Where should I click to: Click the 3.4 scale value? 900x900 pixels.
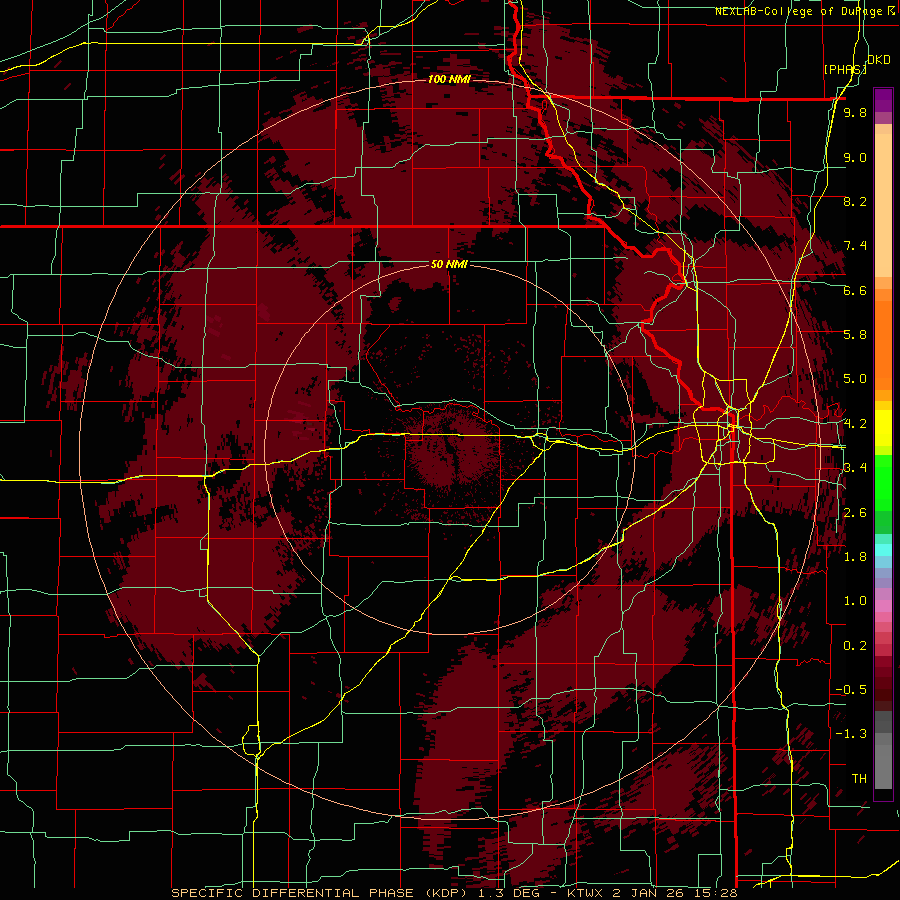pyautogui.click(x=855, y=468)
